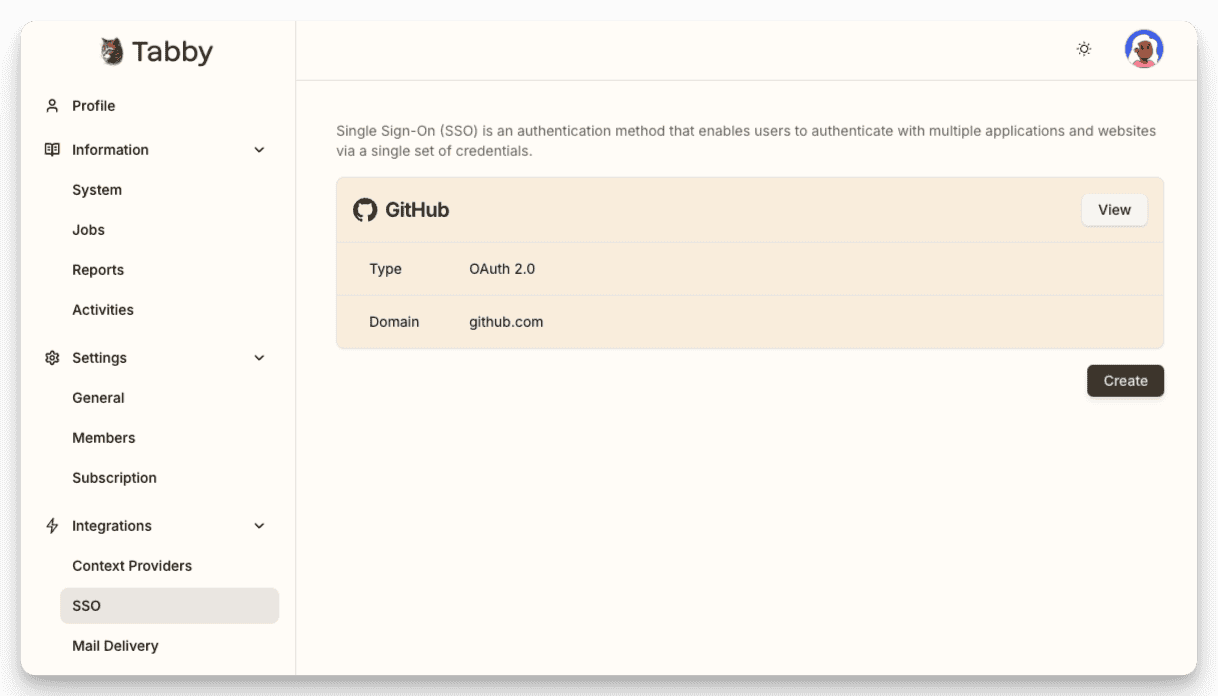Screen dimensions: 1218x696
Task: Open the System page
Action: point(97,190)
